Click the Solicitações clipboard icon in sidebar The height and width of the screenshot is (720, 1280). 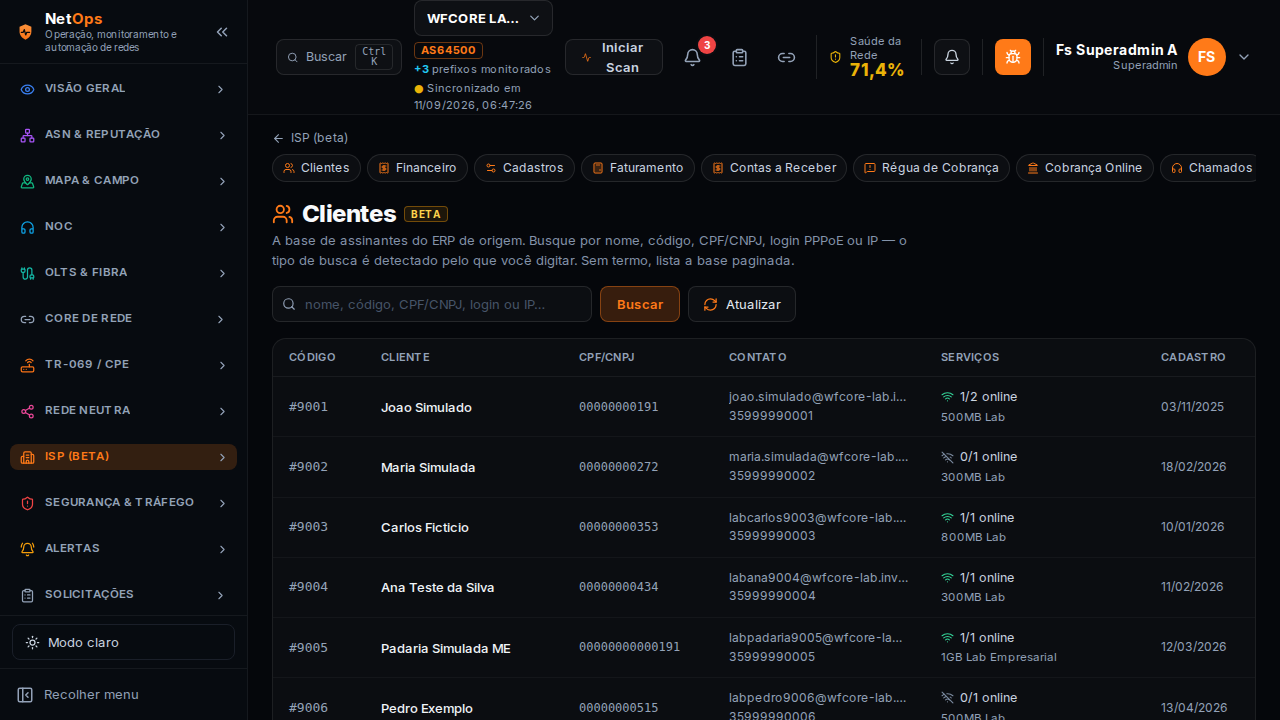click(x=28, y=595)
